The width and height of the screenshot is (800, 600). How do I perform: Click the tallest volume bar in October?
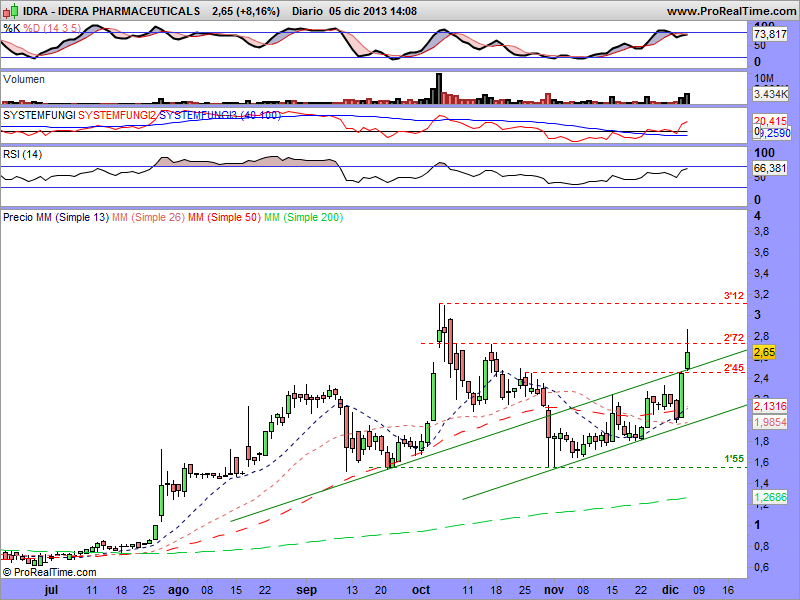click(438, 89)
